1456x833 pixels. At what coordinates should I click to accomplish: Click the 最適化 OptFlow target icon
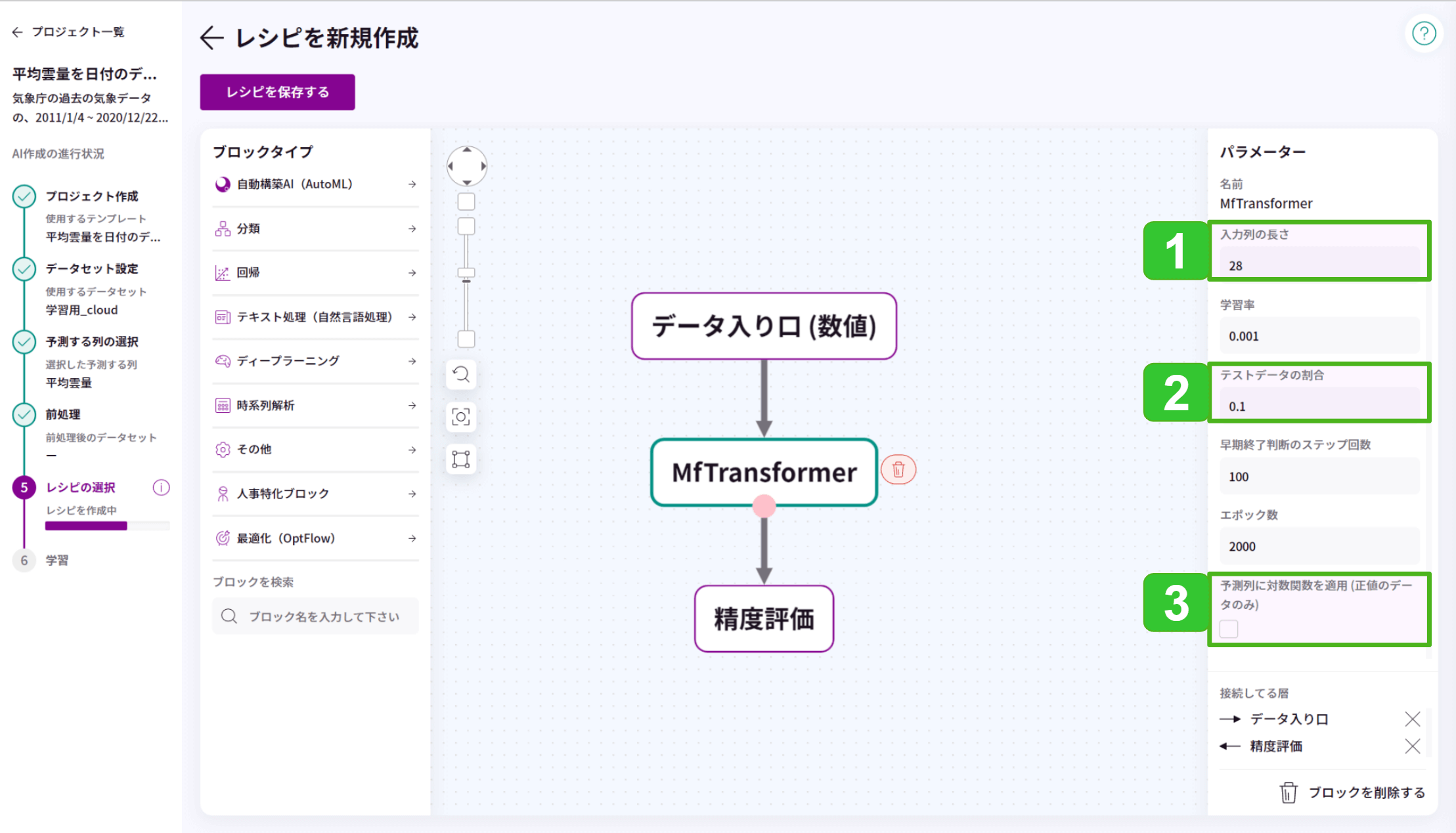pyautogui.click(x=223, y=538)
